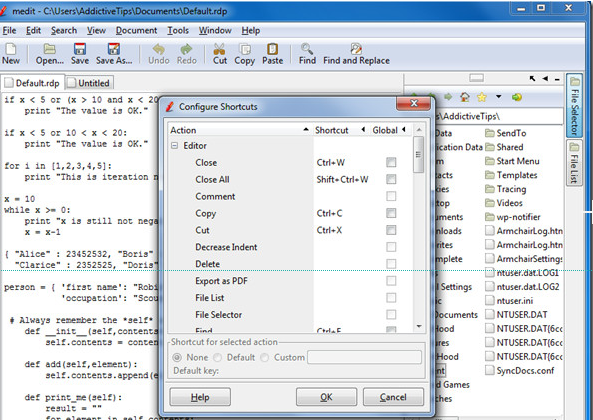
Task: Toggle Global checkbox for Copy action
Action: coord(391,213)
